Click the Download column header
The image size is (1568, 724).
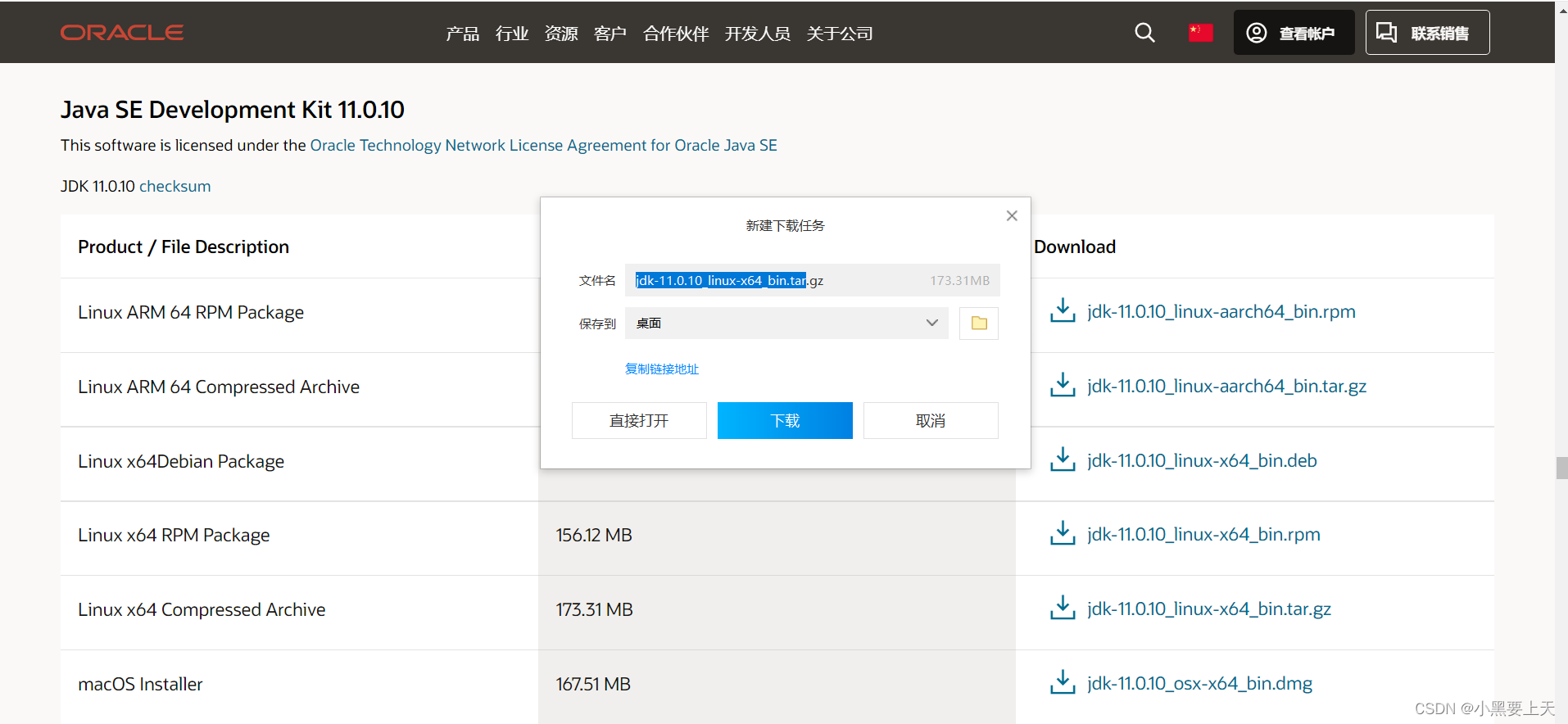[x=1075, y=247]
